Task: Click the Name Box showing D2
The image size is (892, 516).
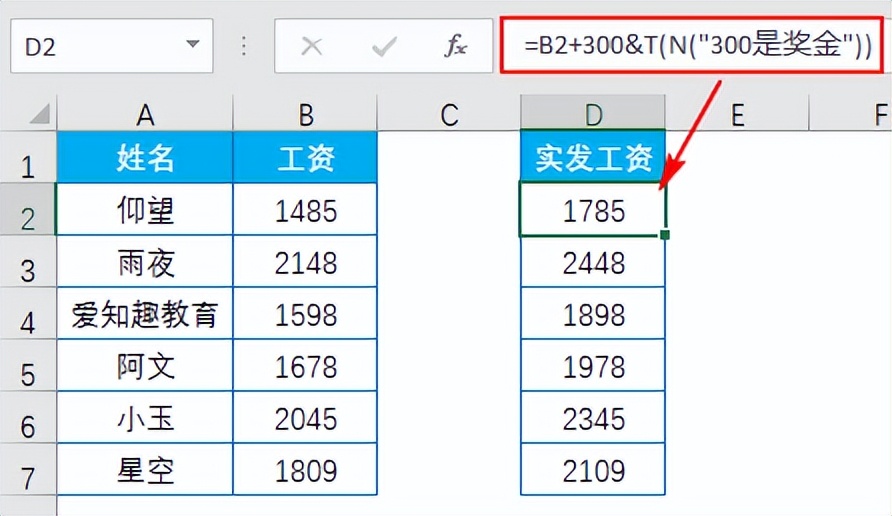Action: pos(112,46)
